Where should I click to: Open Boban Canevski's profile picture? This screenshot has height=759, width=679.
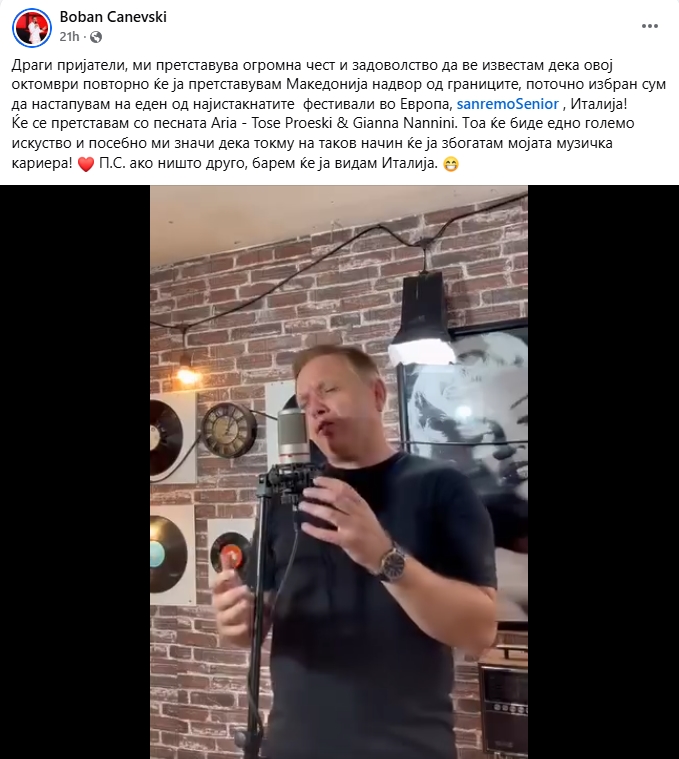[x=32, y=27]
